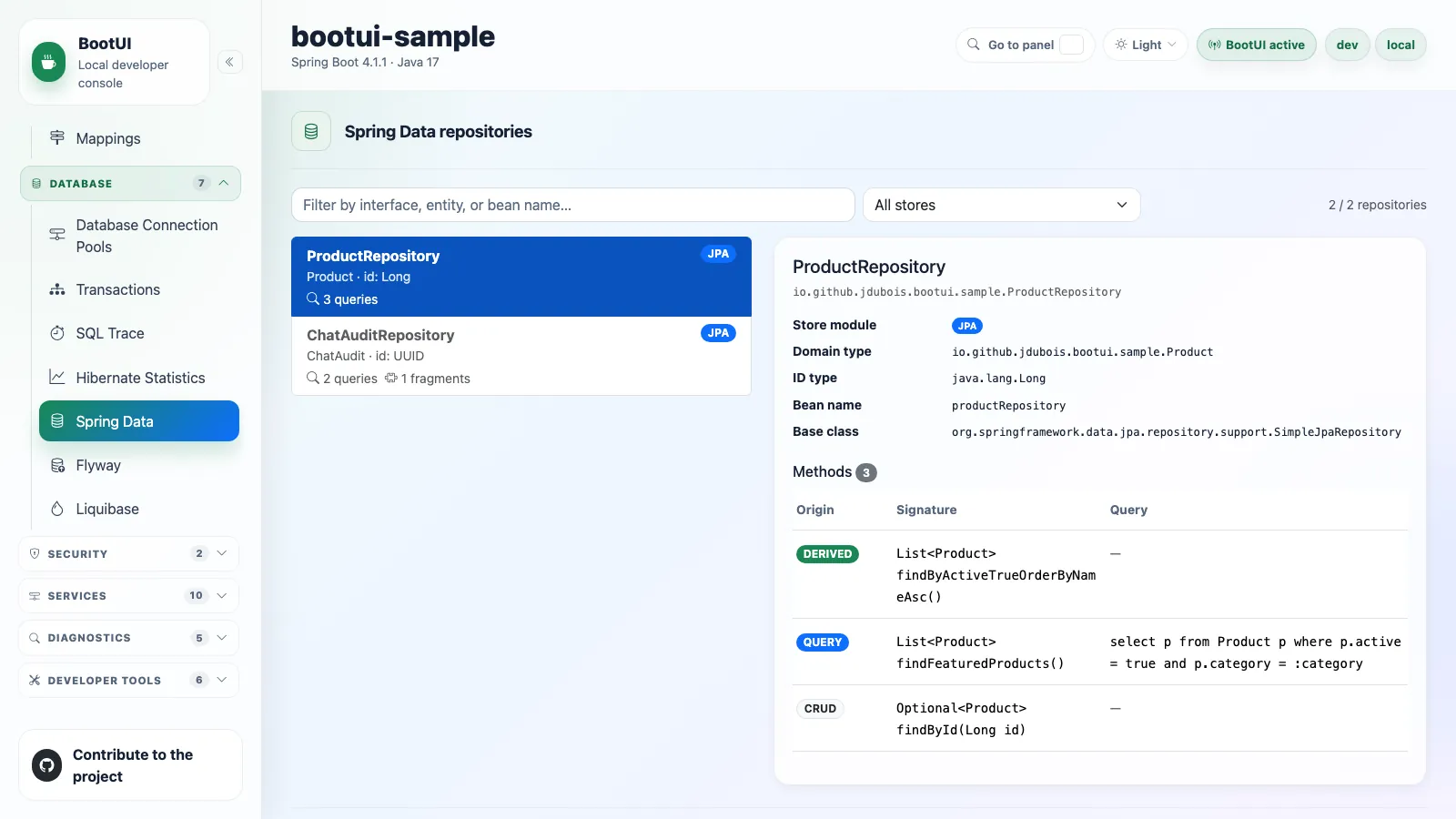Screen dimensions: 1456x819
Task: Click the BootUI active status badge
Action: [1257, 45]
